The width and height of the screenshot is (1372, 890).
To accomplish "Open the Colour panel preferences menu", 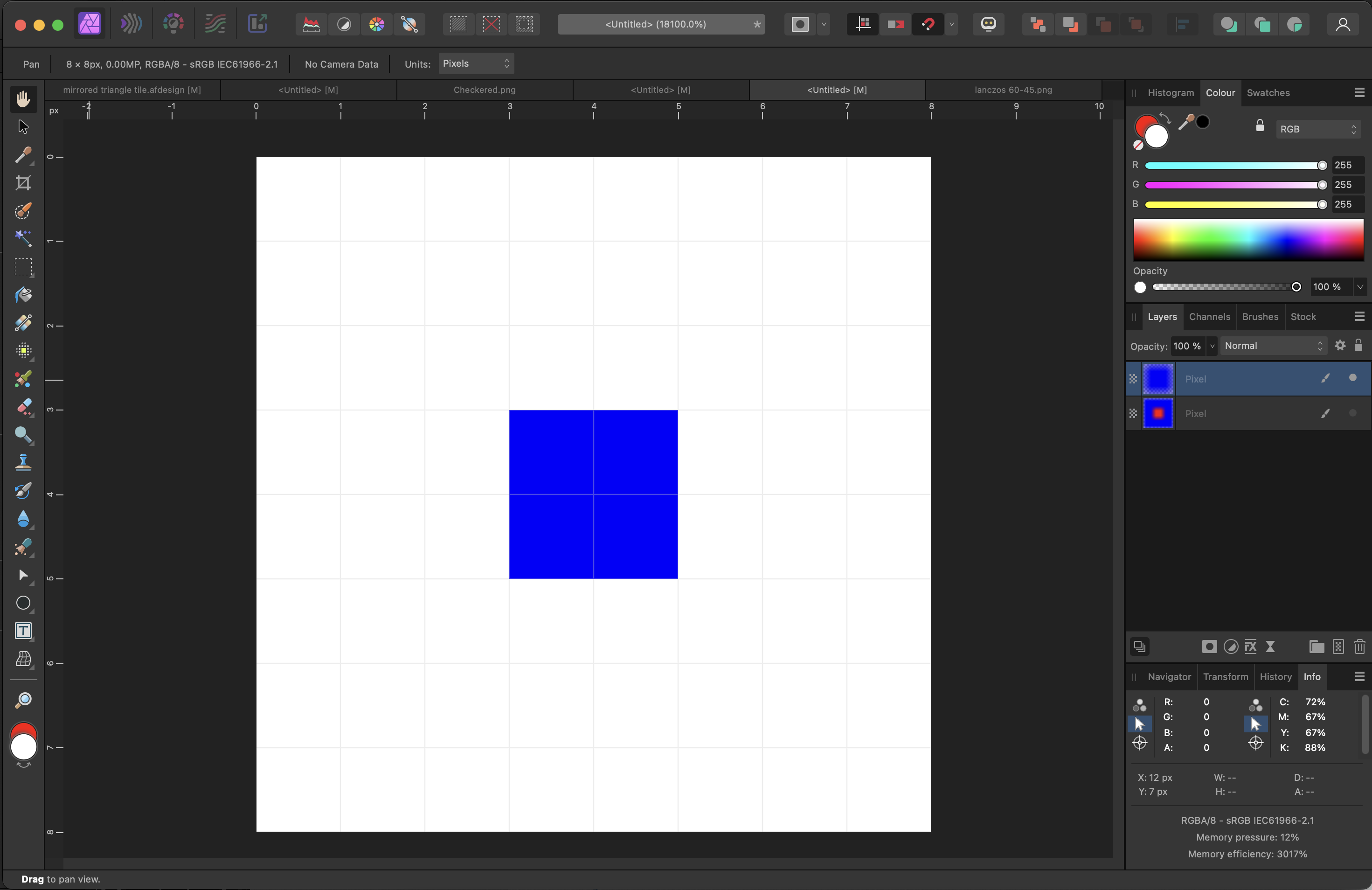I will 1359,93.
